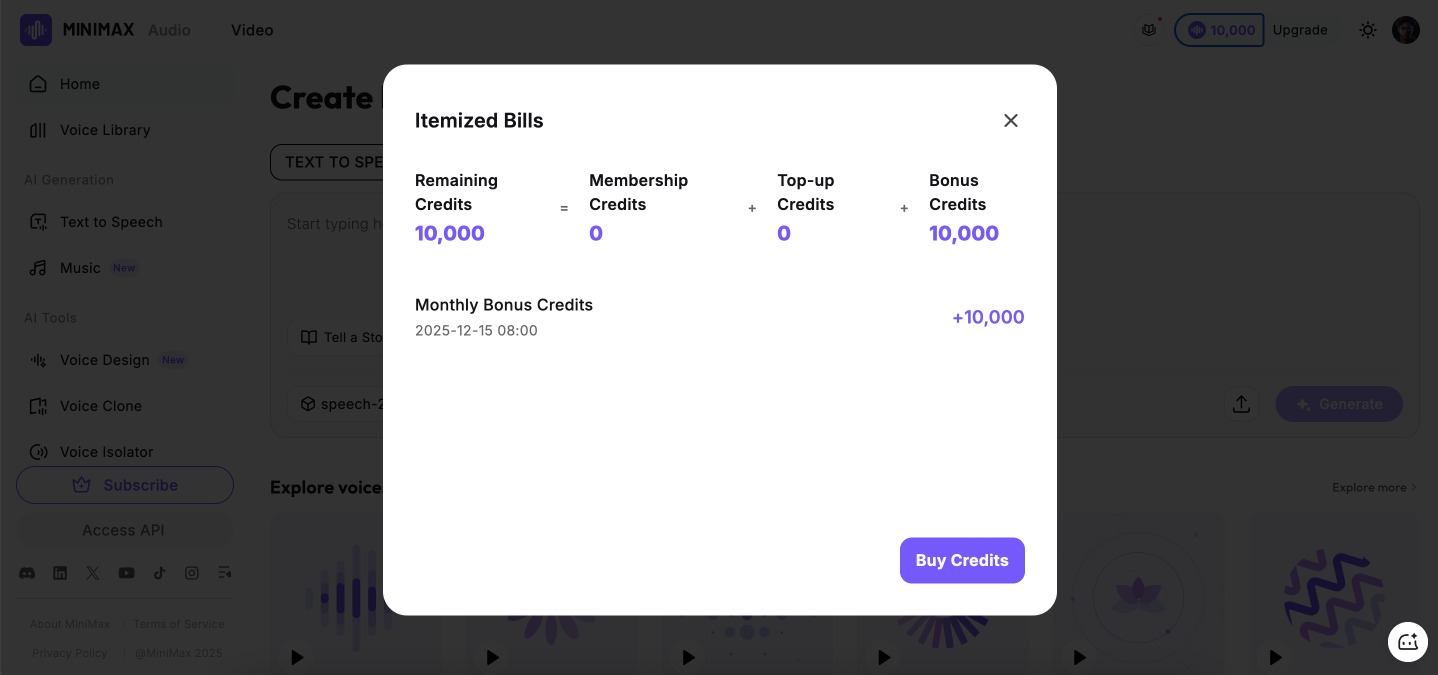Open the user profile avatar
This screenshot has width=1438, height=675.
coord(1405,30)
